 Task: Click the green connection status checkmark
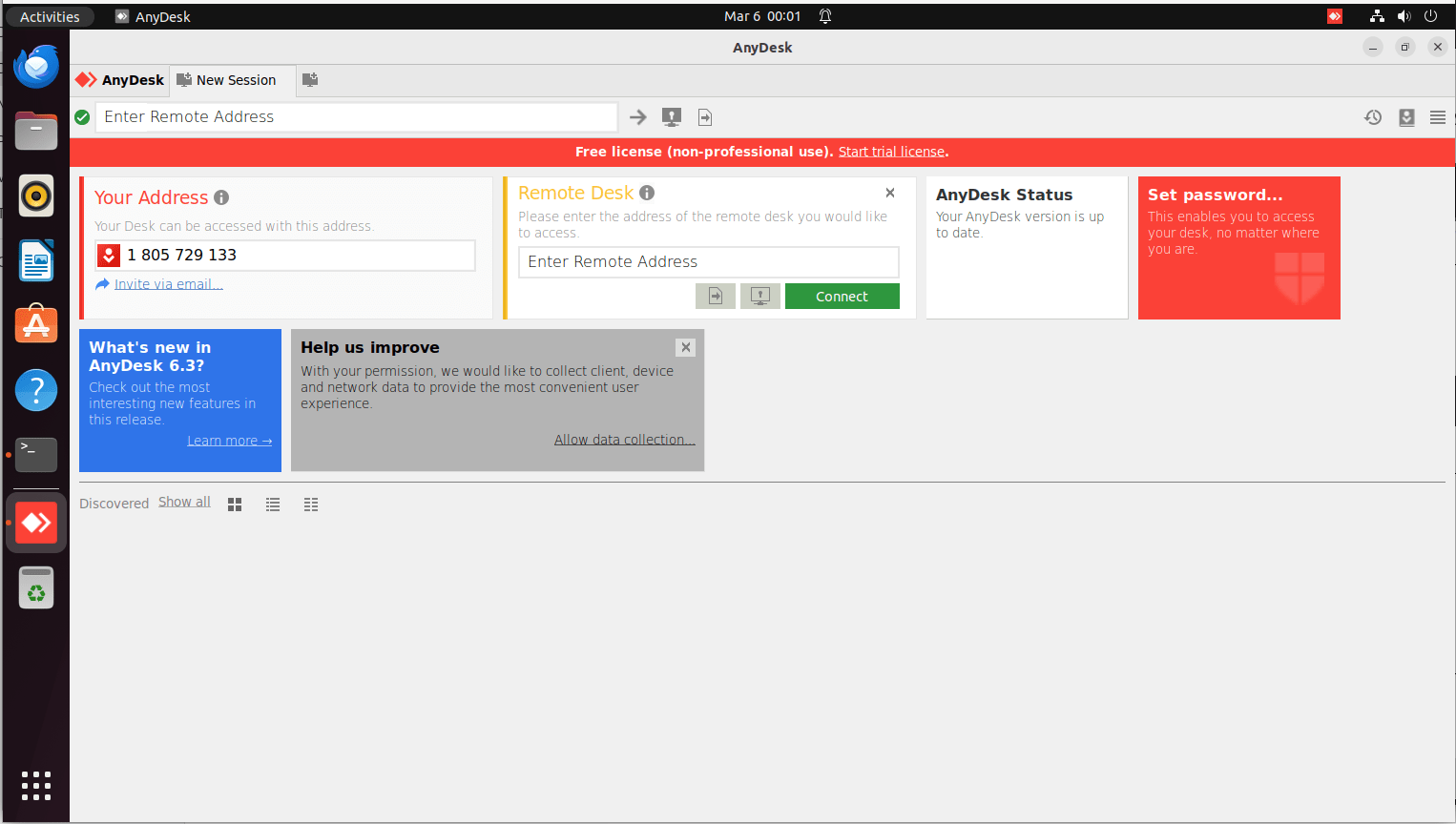(82, 117)
